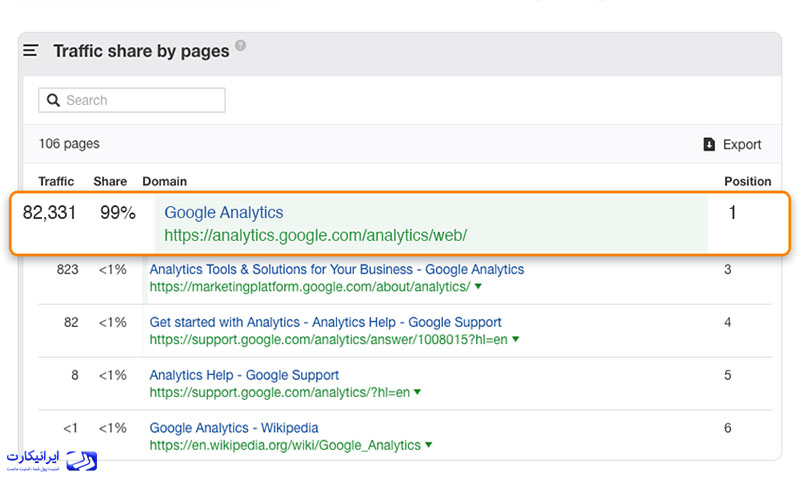Open the marketingplatform.google.com URL link
This screenshot has width=800, height=477.
click(x=310, y=287)
